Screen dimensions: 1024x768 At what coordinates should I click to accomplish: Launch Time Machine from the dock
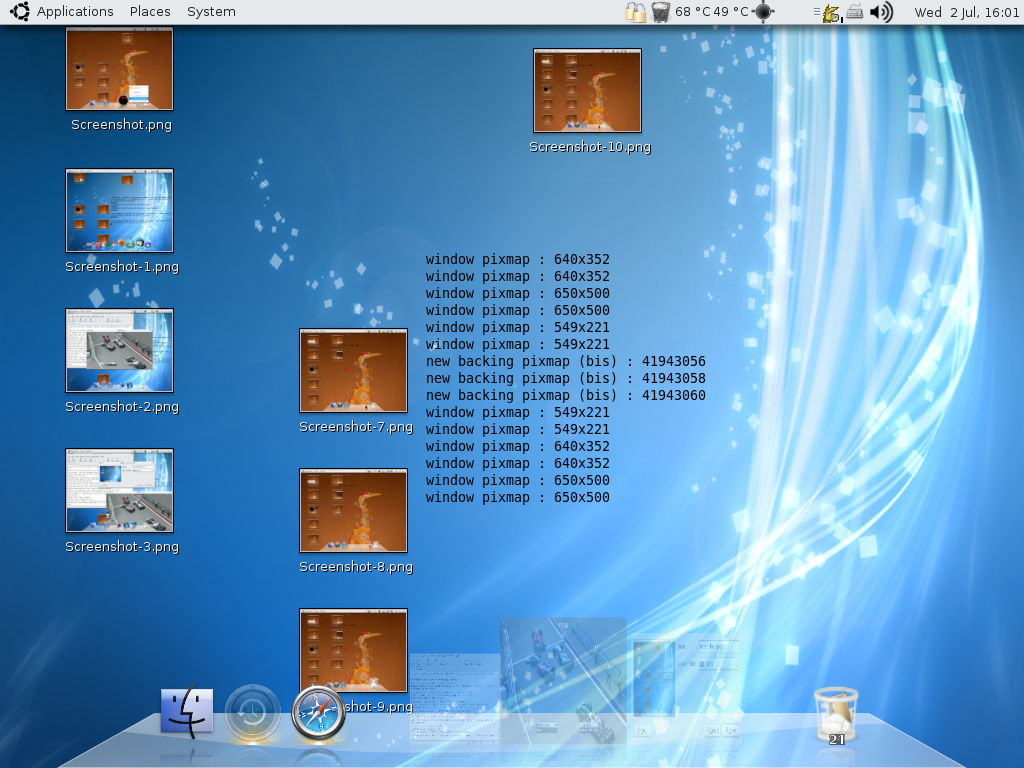pyautogui.click(x=252, y=713)
